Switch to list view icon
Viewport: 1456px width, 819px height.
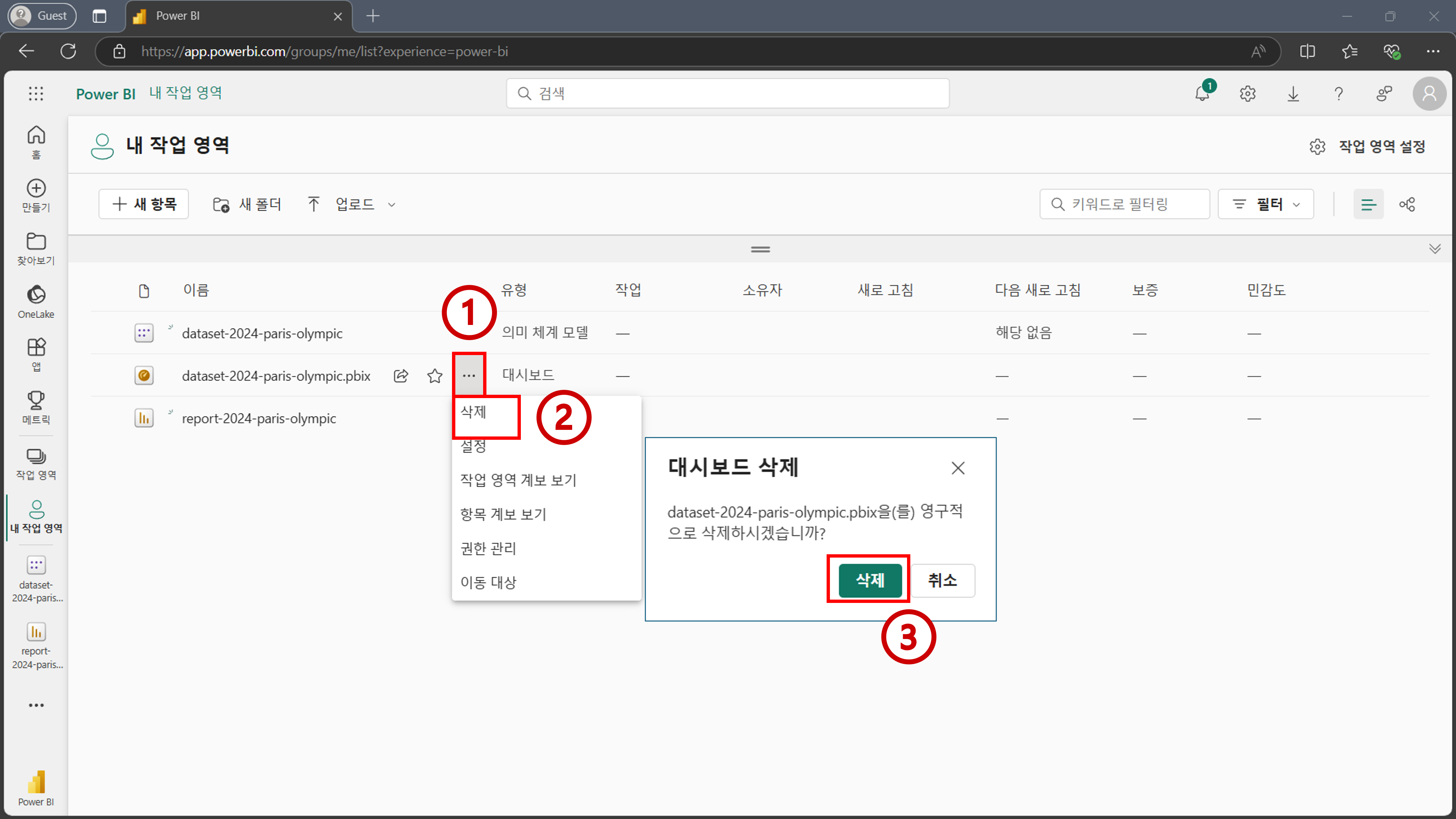(x=1368, y=204)
